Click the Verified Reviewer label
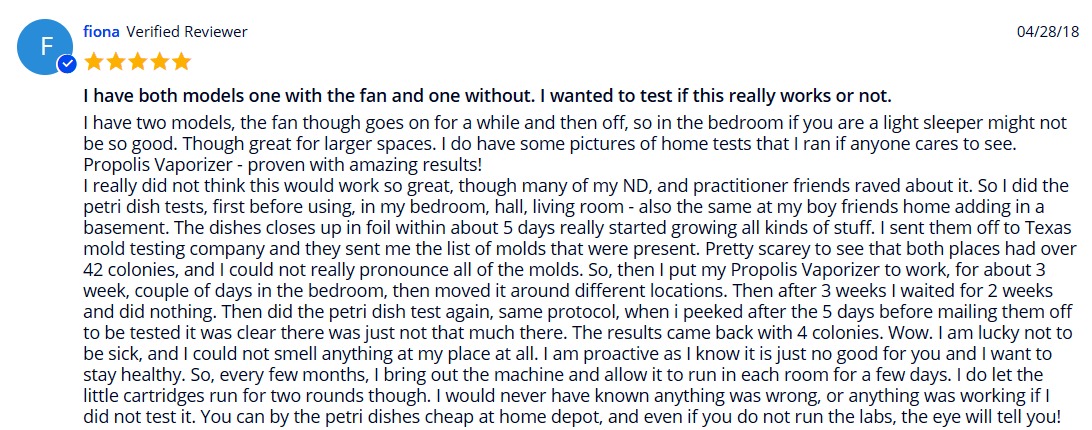 coord(187,31)
